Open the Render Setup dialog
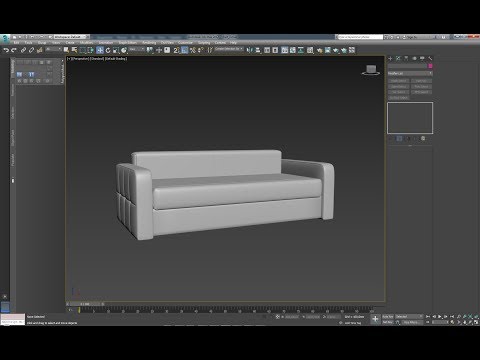Screen dimensions: 480x360 tap(320, 50)
